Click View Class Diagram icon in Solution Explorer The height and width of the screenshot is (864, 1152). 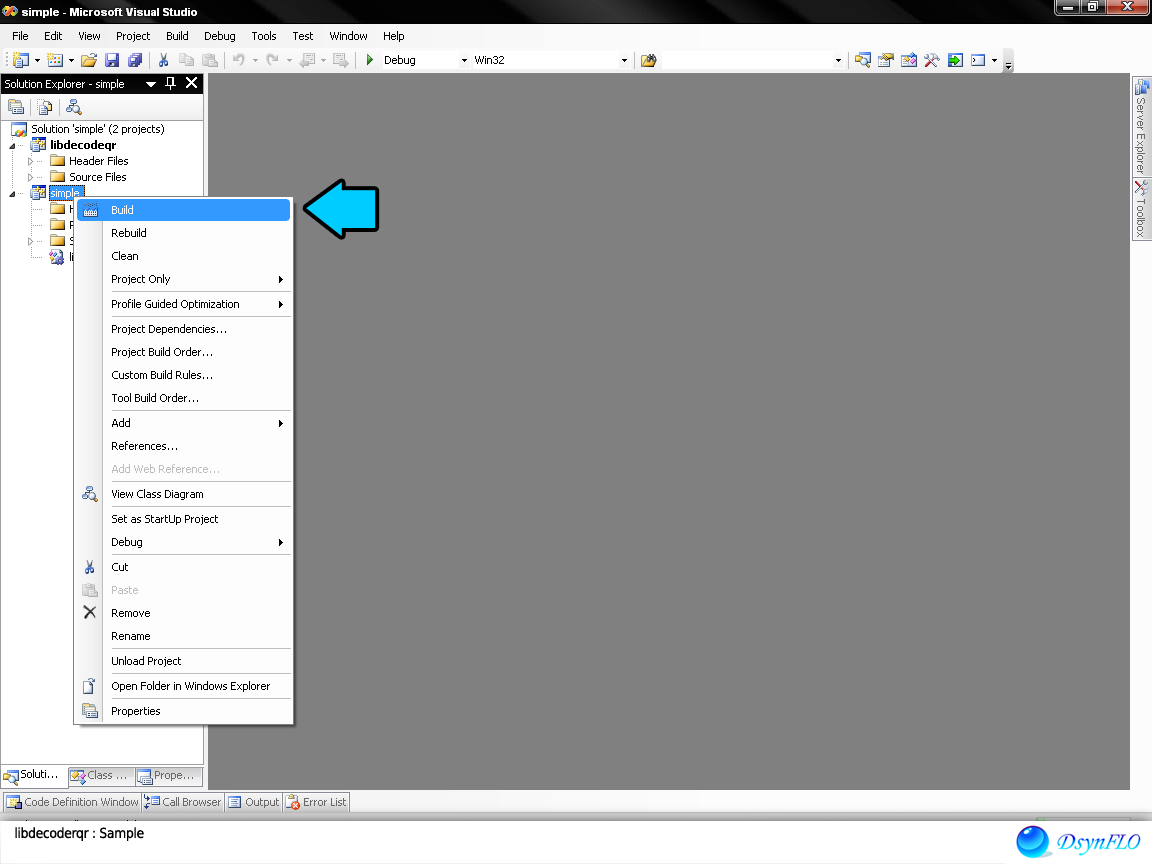73,107
